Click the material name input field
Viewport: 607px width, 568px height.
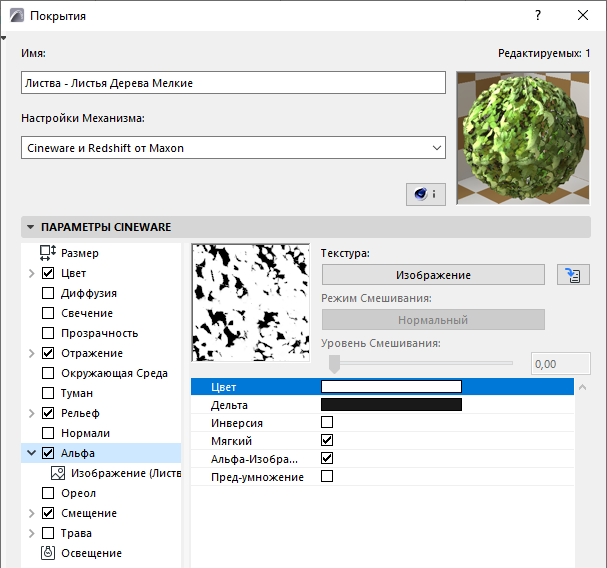(233, 82)
